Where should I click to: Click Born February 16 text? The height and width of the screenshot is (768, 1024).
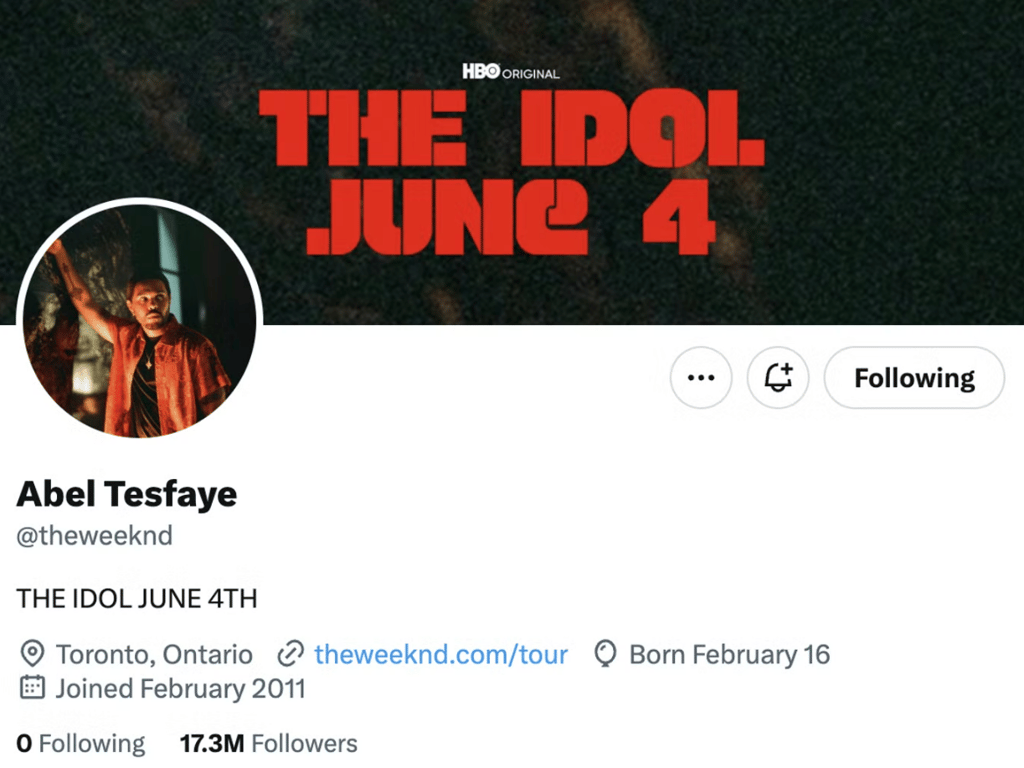tap(729, 654)
